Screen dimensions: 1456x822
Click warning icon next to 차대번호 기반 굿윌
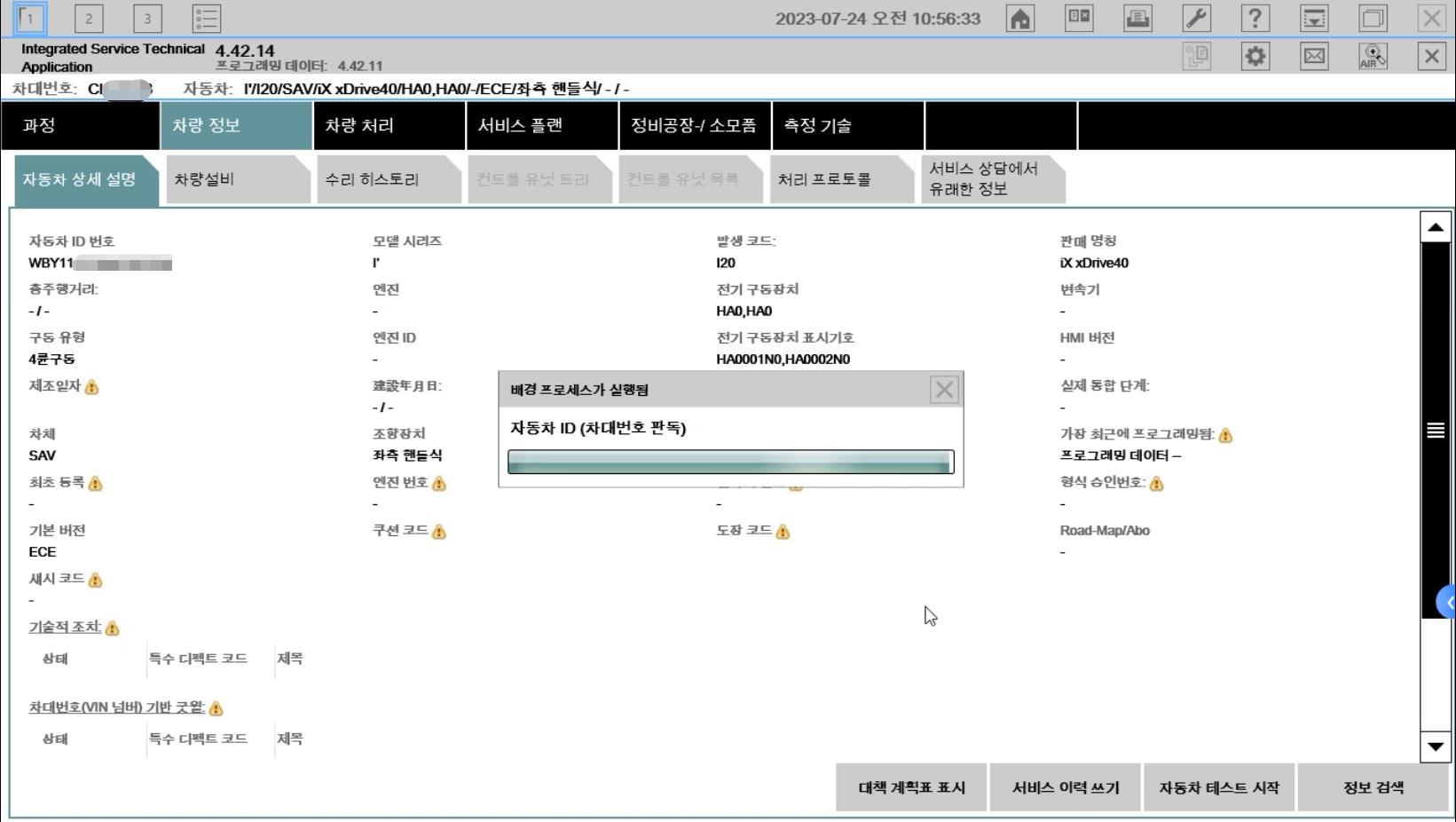point(216,708)
